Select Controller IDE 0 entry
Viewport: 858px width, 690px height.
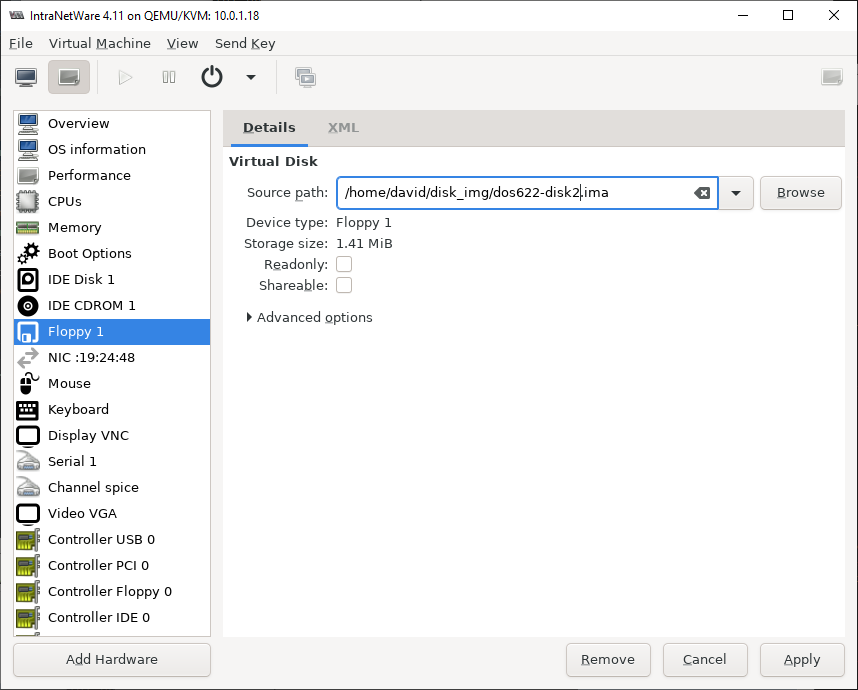click(112, 617)
